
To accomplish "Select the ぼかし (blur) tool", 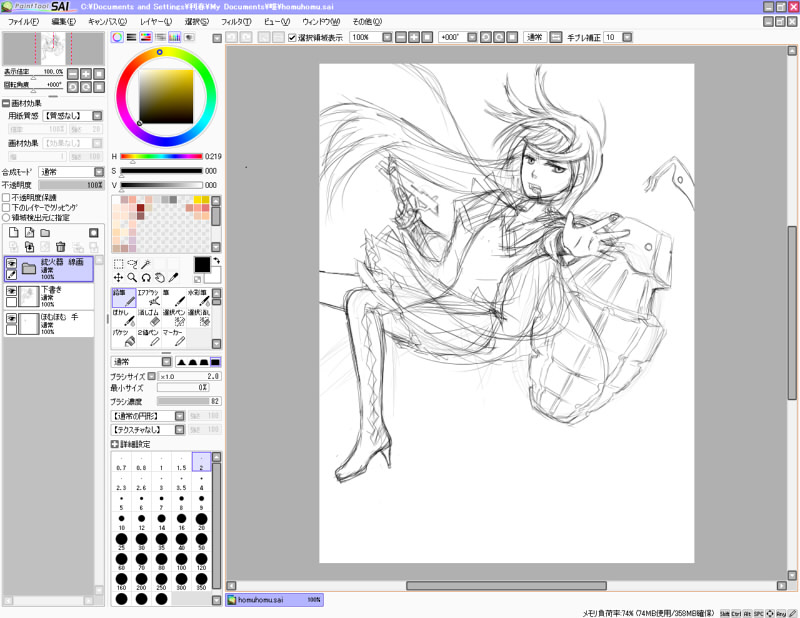I will click(124, 318).
